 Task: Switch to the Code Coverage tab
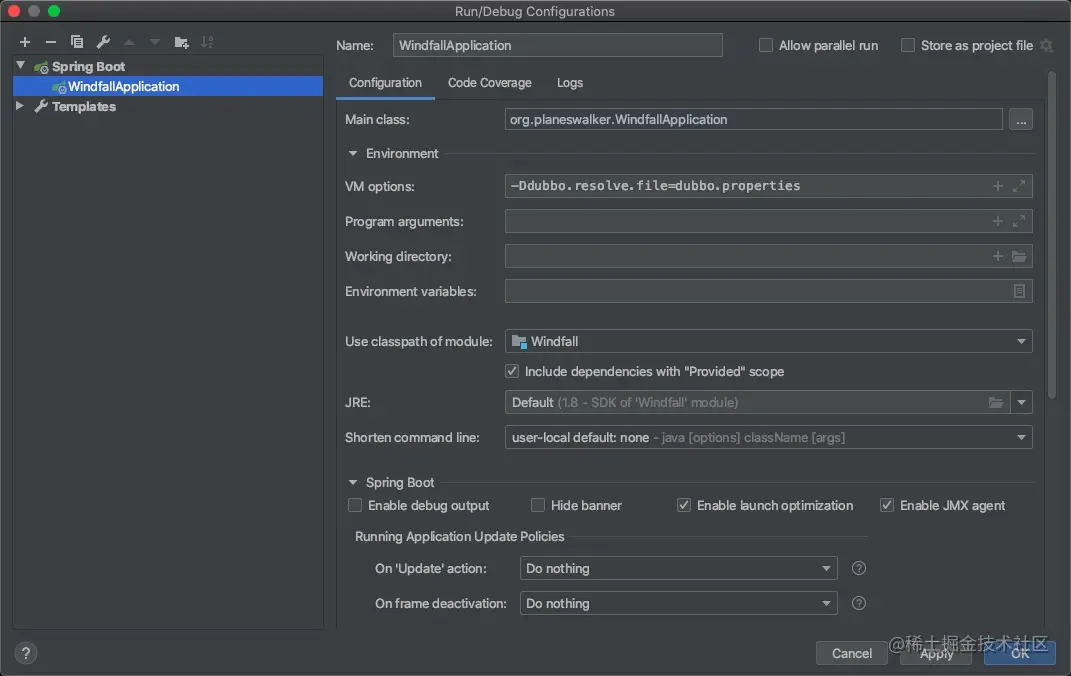(490, 83)
